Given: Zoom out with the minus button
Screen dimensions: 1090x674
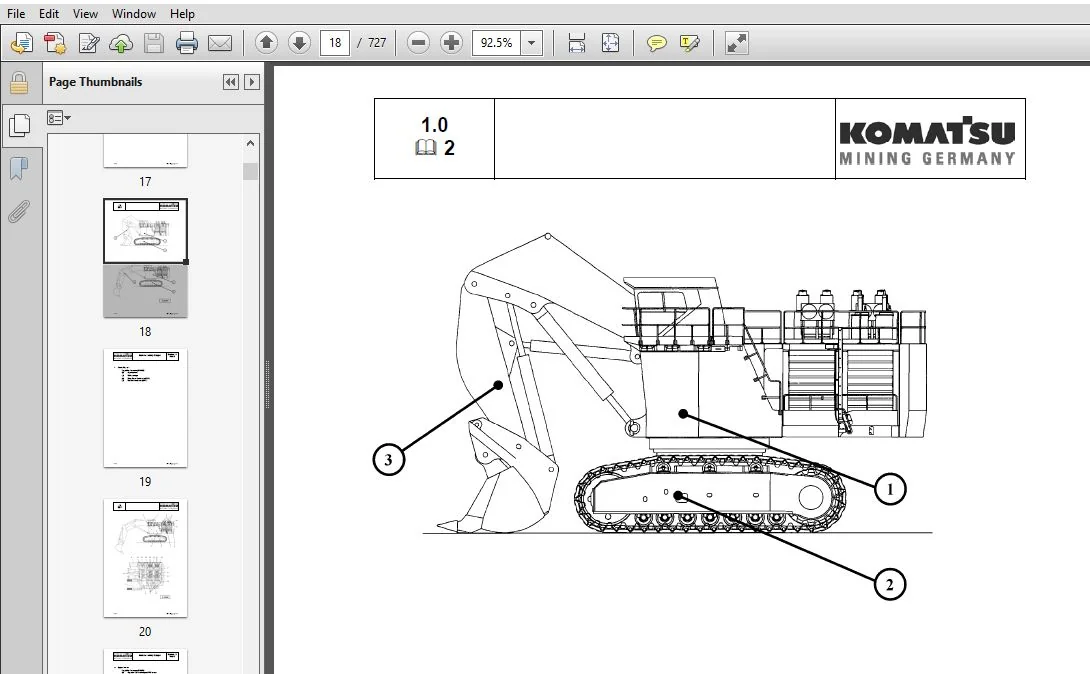Looking at the screenshot, I should [x=418, y=42].
